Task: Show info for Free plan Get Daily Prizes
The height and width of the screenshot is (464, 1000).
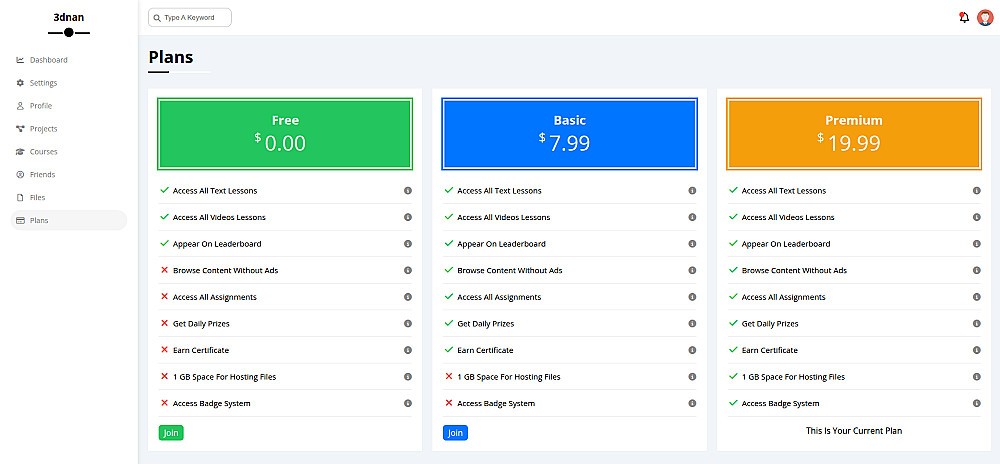Action: coord(408,323)
